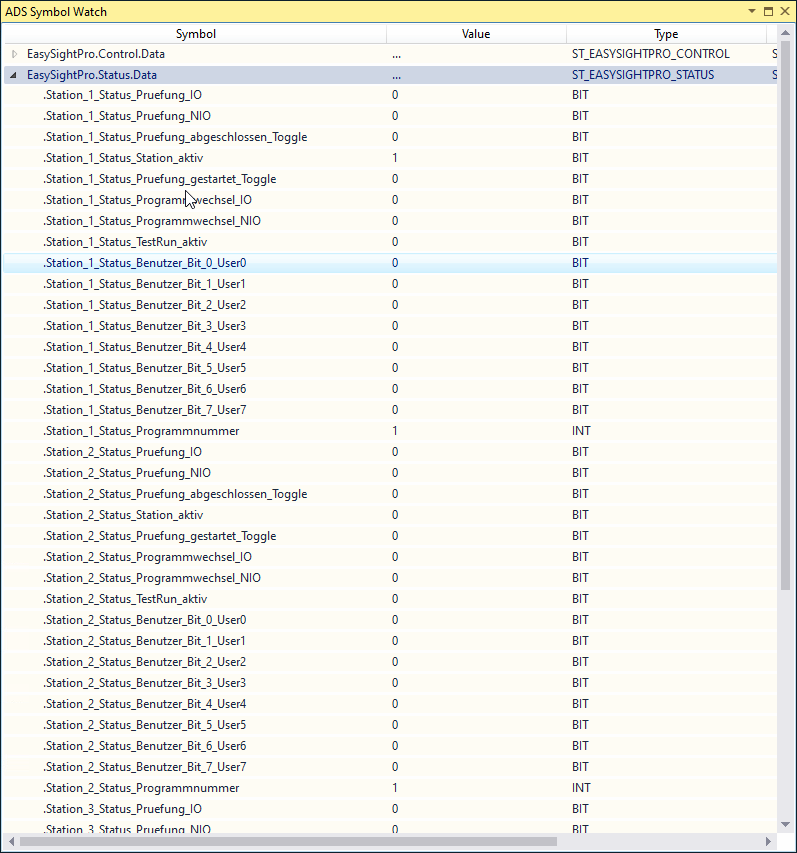797x853 pixels.
Task: Click the Type column header
Action: point(666,34)
